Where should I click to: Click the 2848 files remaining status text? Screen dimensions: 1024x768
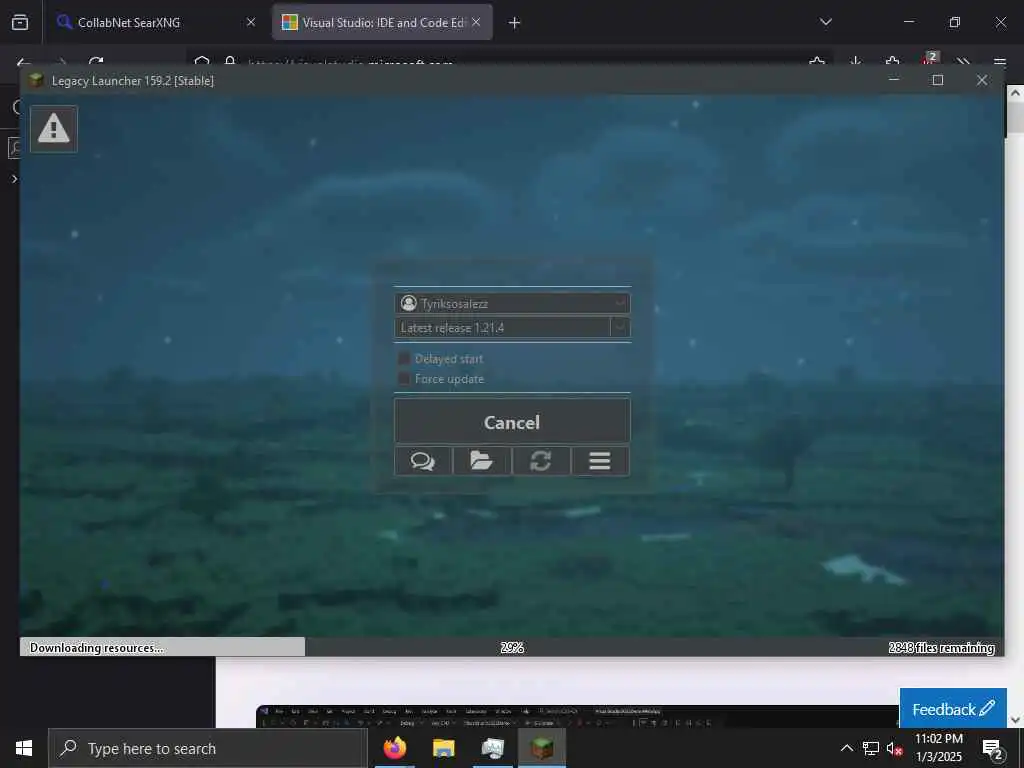(941, 648)
